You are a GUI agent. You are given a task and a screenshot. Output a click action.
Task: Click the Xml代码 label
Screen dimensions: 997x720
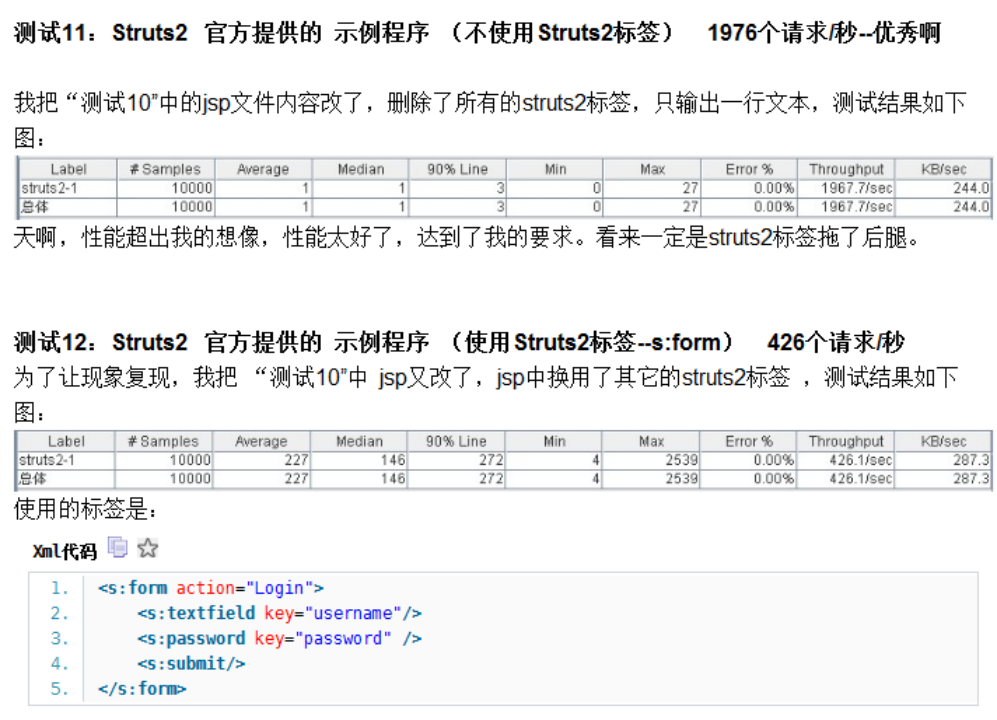tap(65, 551)
